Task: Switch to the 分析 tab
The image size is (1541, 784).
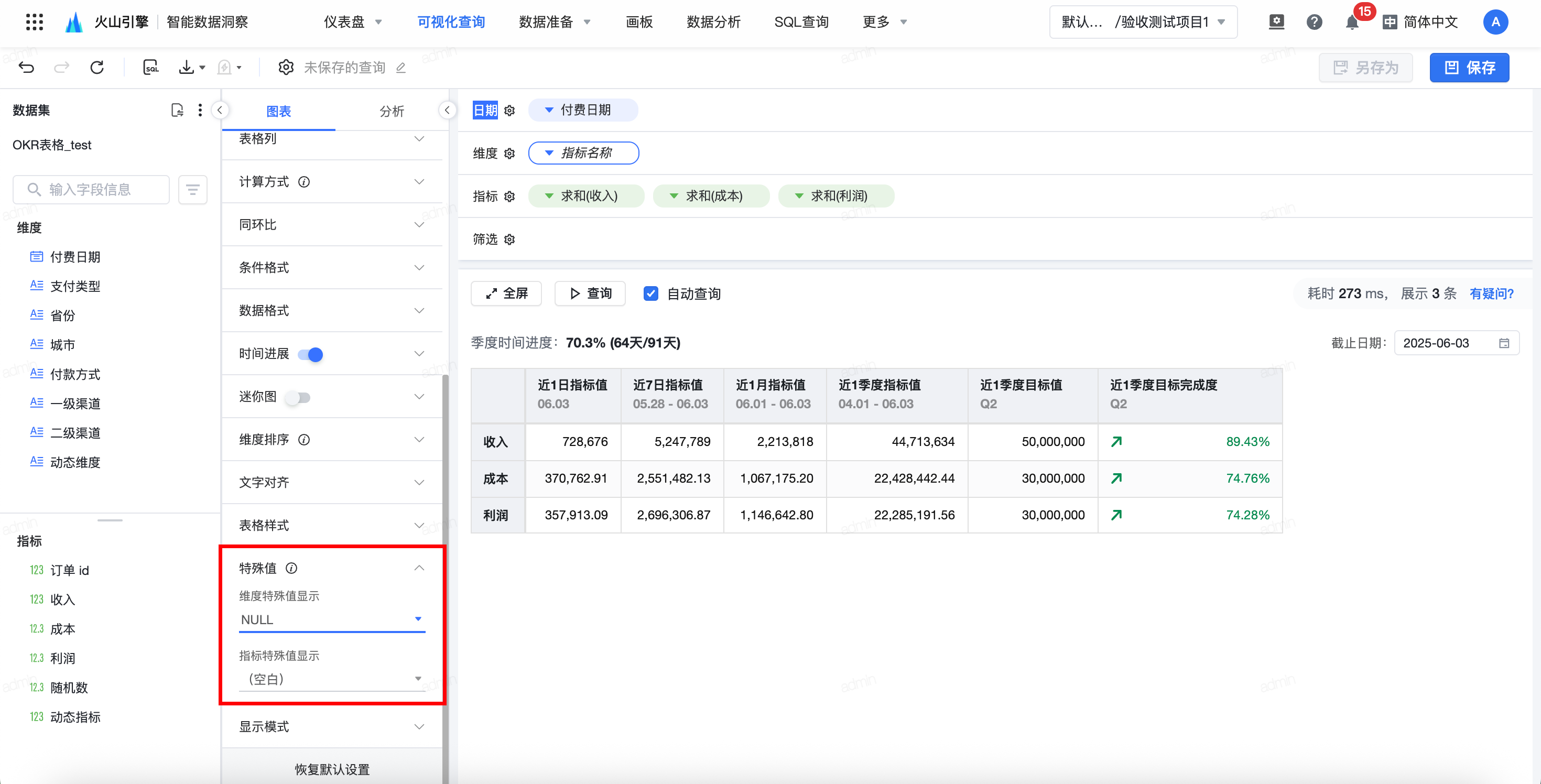Action: coord(391,111)
